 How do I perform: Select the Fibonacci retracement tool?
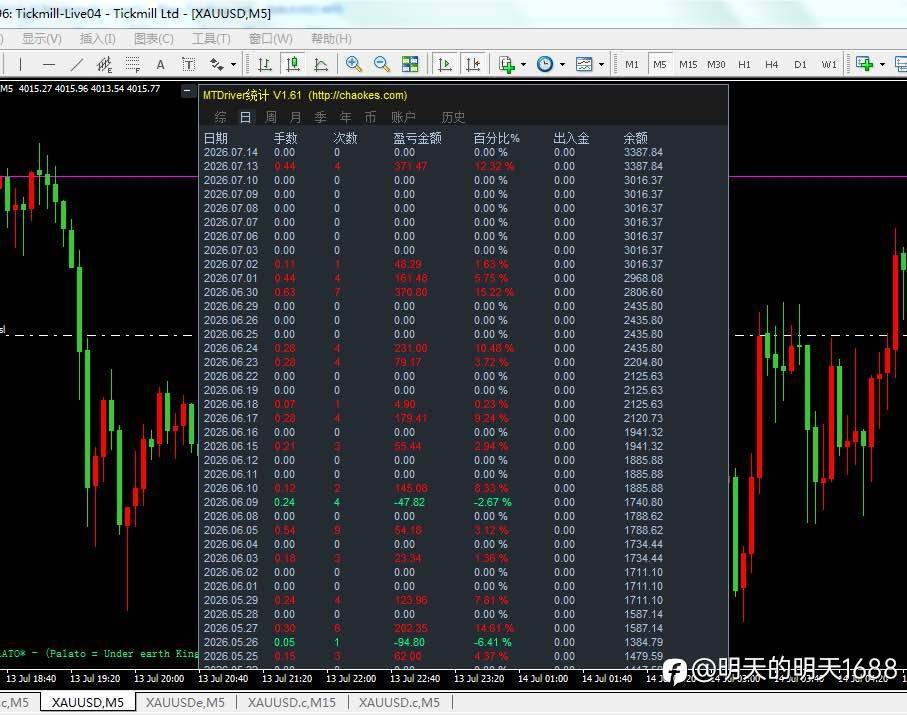pyautogui.click(x=133, y=64)
